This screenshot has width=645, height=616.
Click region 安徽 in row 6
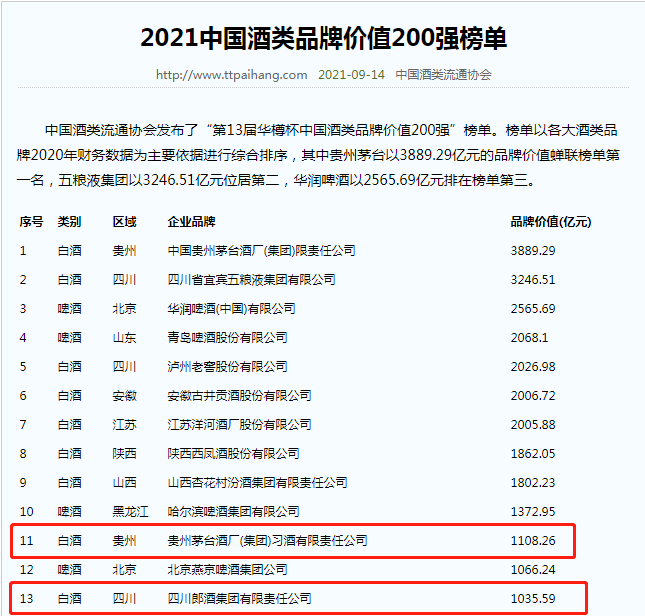125,396
